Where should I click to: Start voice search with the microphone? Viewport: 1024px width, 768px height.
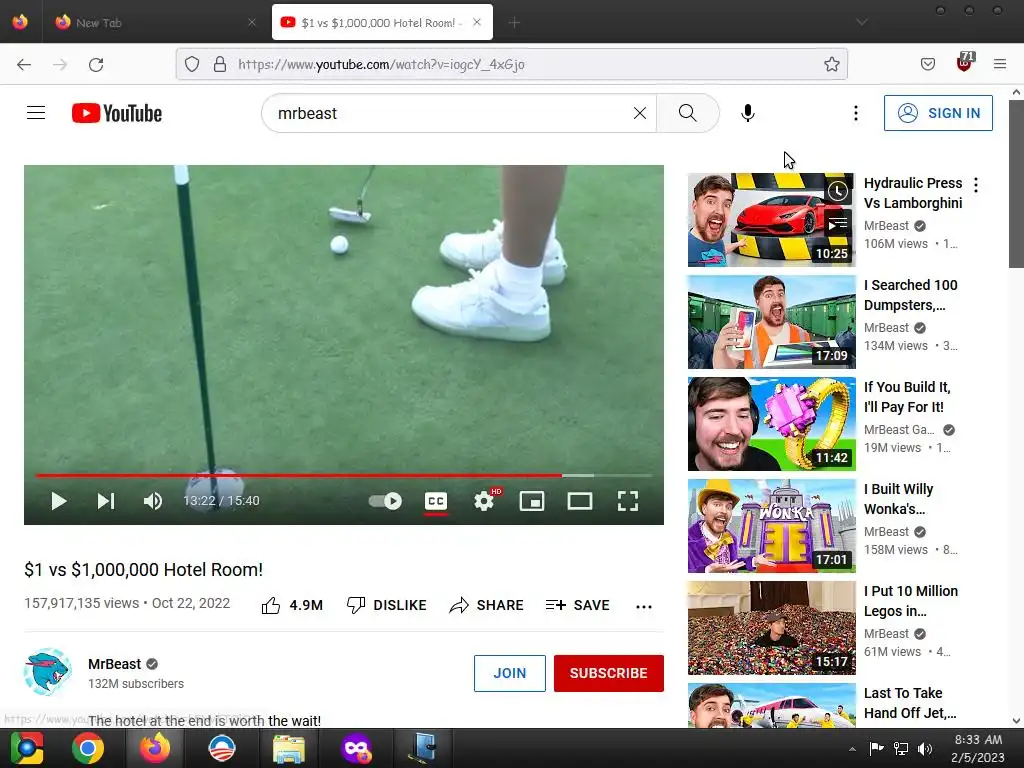point(748,113)
